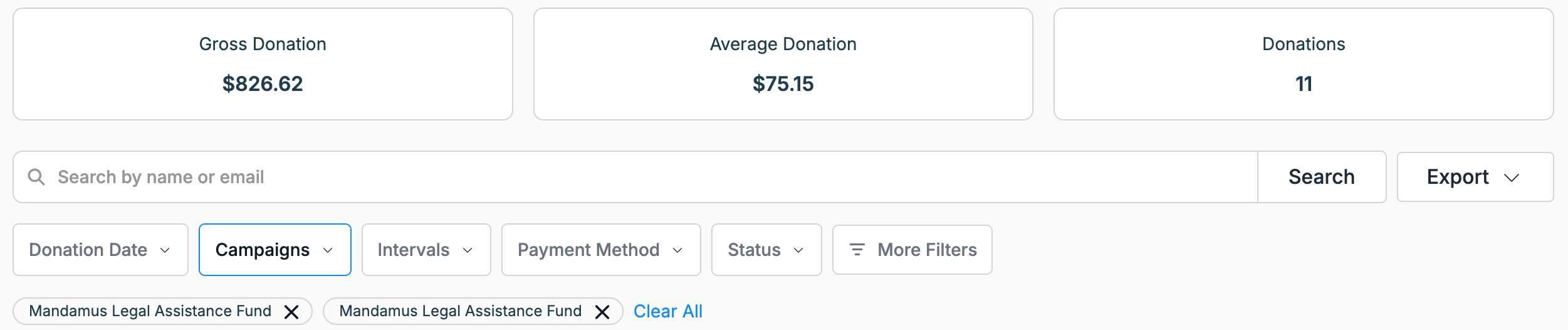Select the Donations count card
This screenshot has height=330, width=1568.
[1304, 64]
